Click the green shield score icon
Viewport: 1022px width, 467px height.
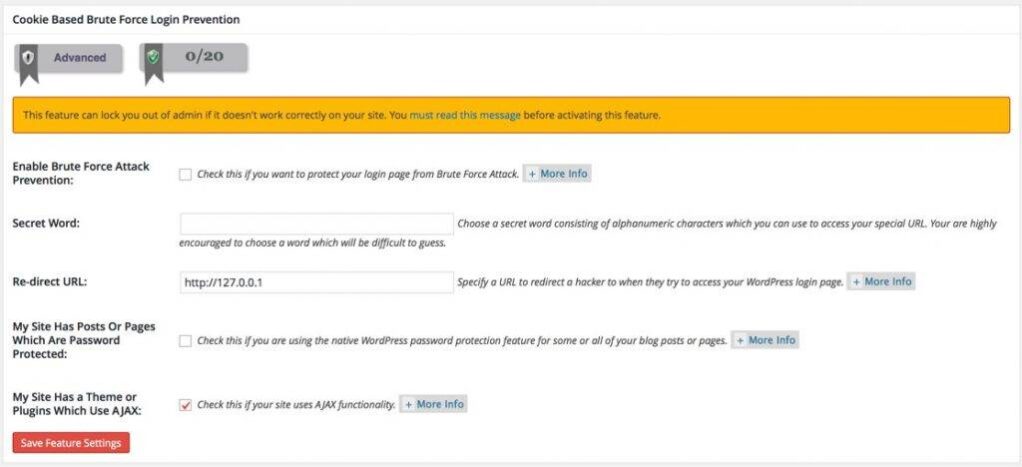(154, 58)
